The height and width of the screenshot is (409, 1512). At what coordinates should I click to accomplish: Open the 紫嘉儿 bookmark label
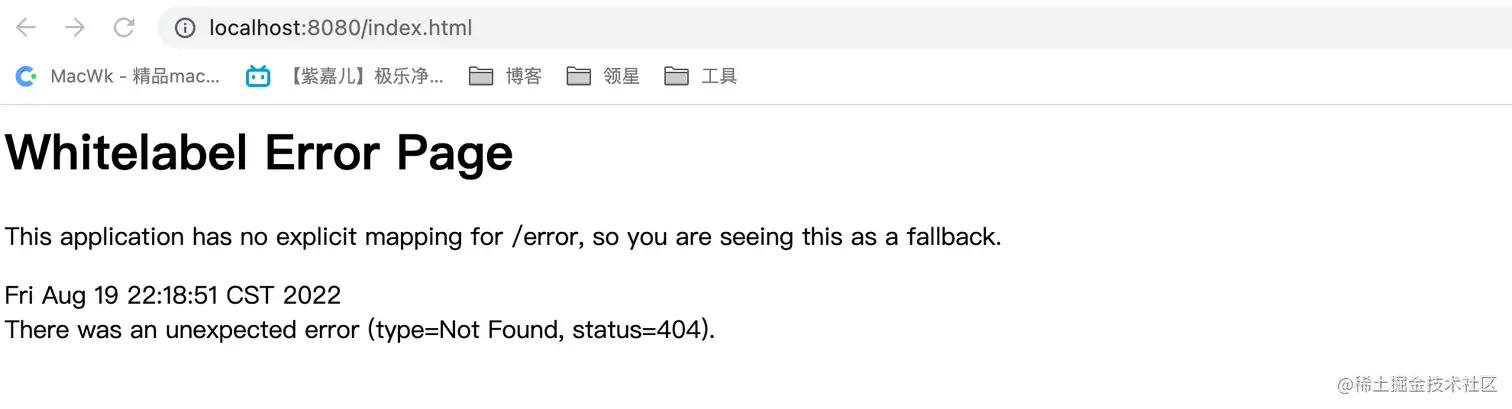364,76
